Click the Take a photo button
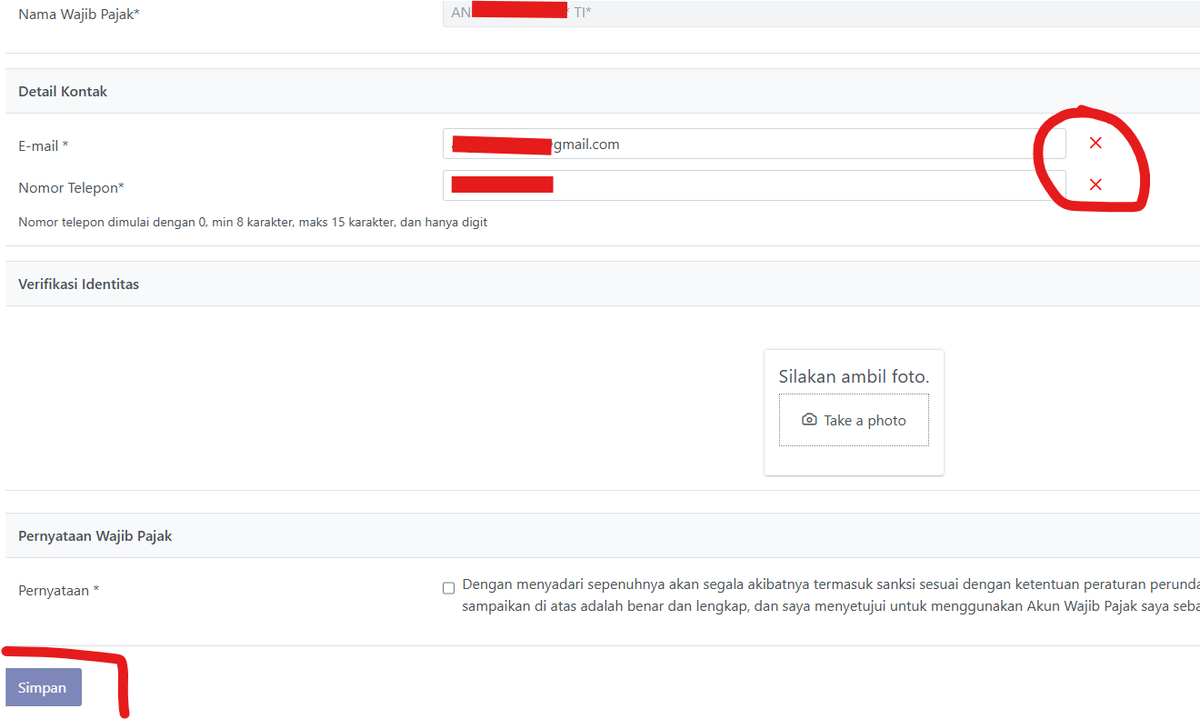Viewport: 1200px width, 719px height. coord(854,420)
